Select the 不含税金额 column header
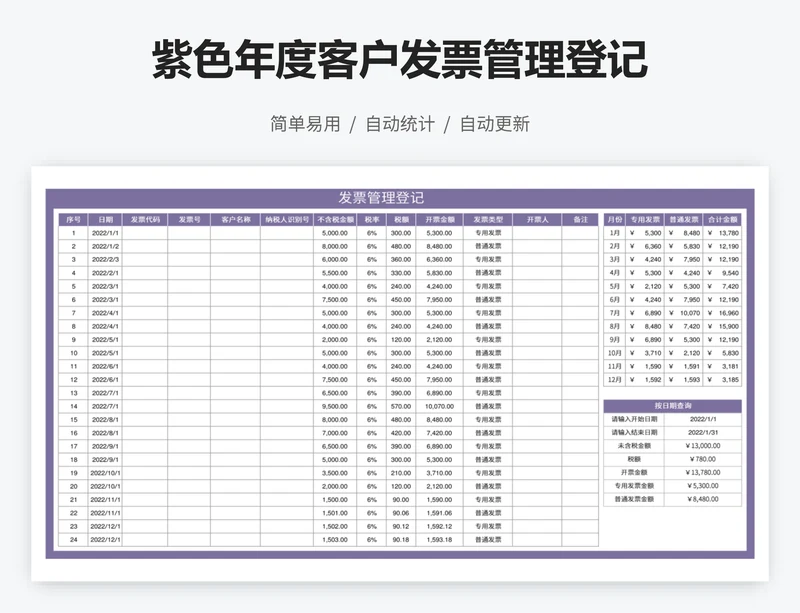The width and height of the screenshot is (800, 613). point(335,219)
